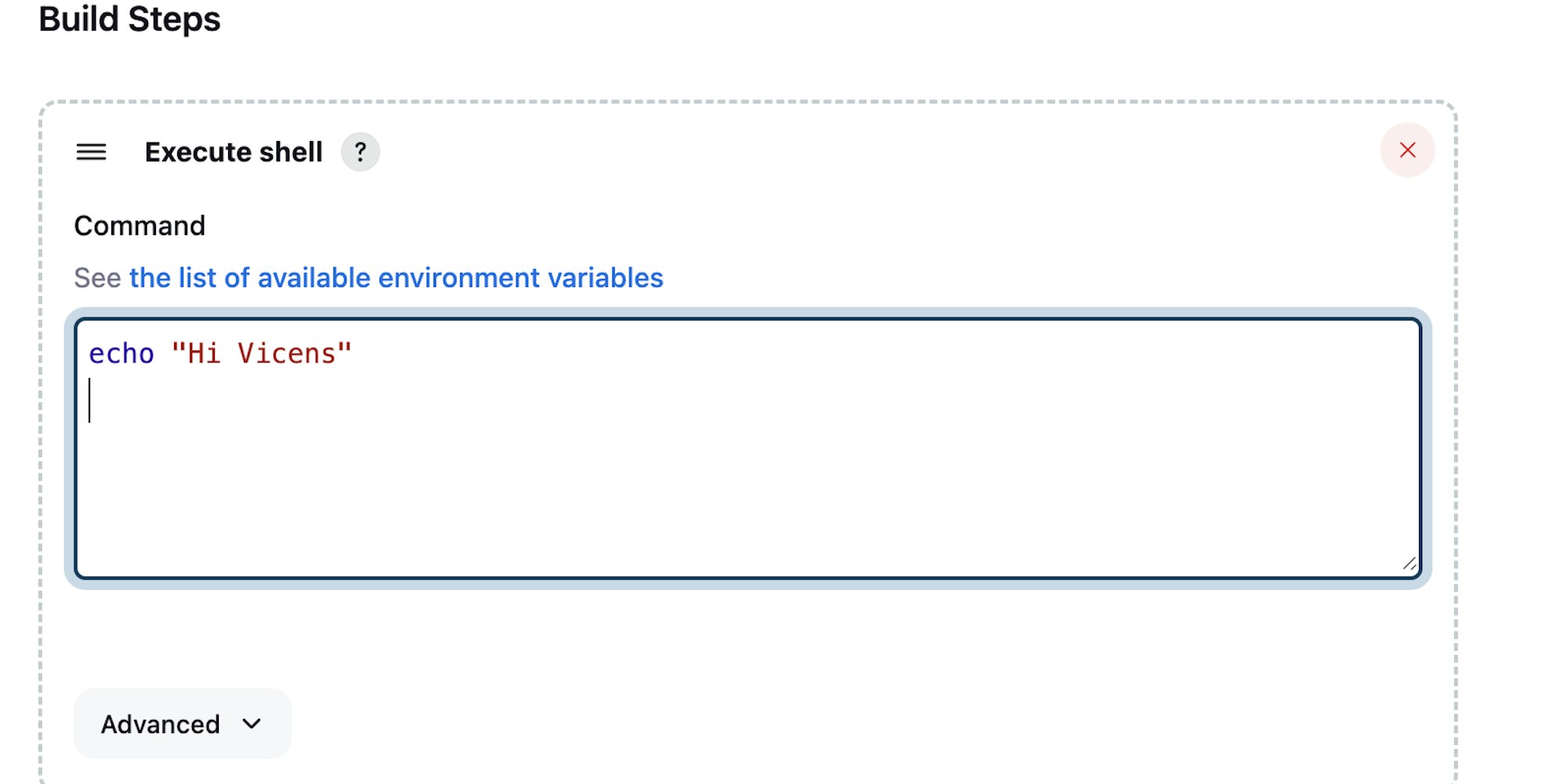1568x784 pixels.
Task: Click the word "Steps" in the heading
Action: coord(174,19)
